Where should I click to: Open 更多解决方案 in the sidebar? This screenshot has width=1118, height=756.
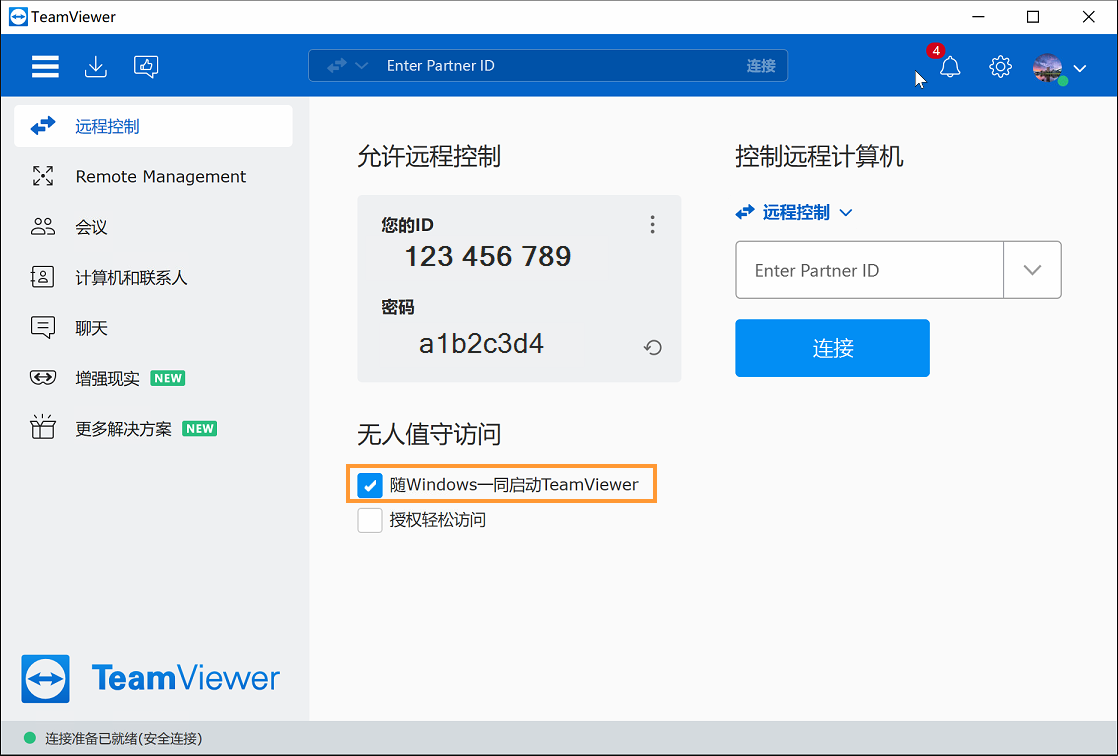pos(153,429)
